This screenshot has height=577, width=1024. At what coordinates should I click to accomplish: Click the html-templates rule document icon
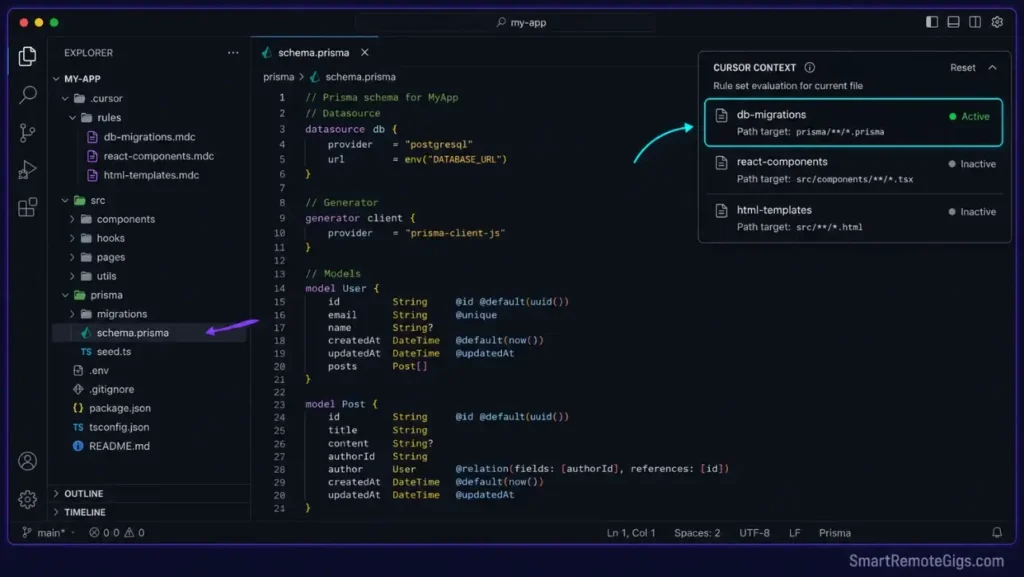tap(721, 211)
